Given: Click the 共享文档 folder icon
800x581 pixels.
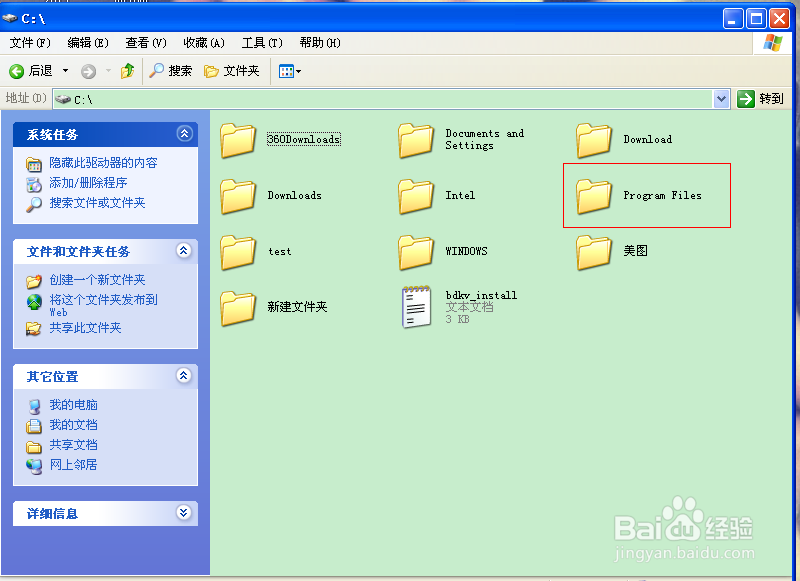Looking at the screenshot, I should click(x=34, y=447).
